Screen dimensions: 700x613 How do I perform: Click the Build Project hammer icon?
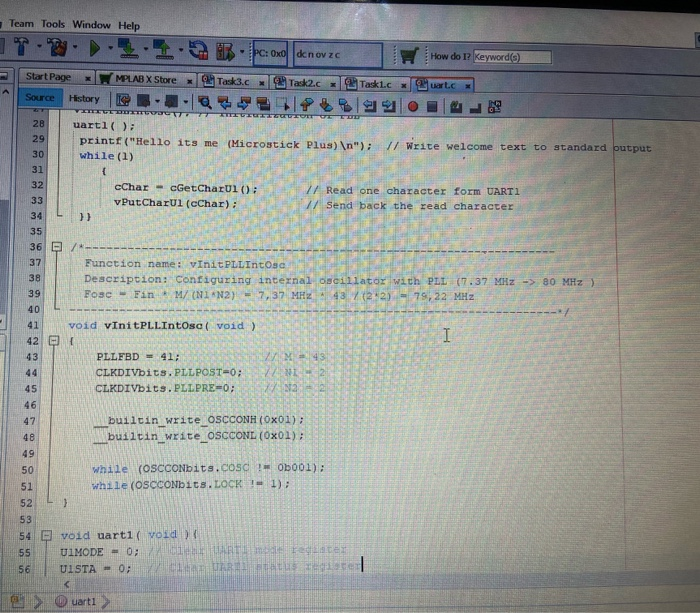tap(21, 46)
